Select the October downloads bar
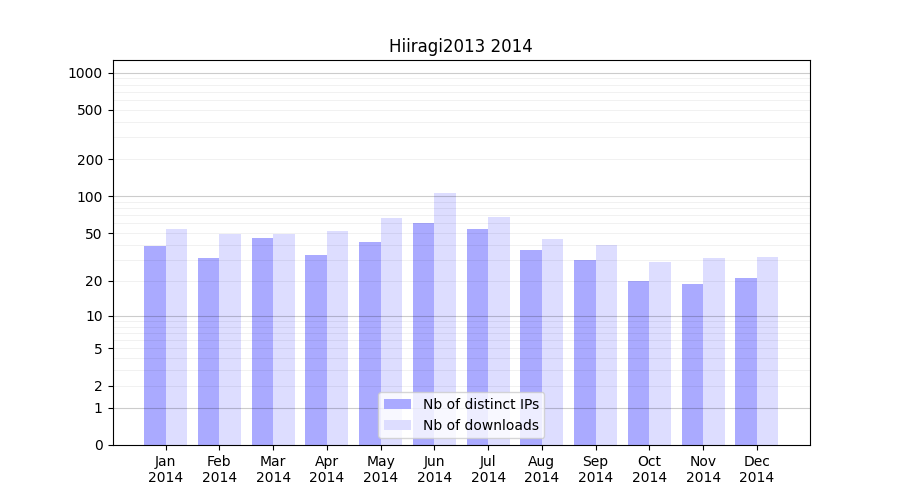The height and width of the screenshot is (500, 900). pos(660,353)
